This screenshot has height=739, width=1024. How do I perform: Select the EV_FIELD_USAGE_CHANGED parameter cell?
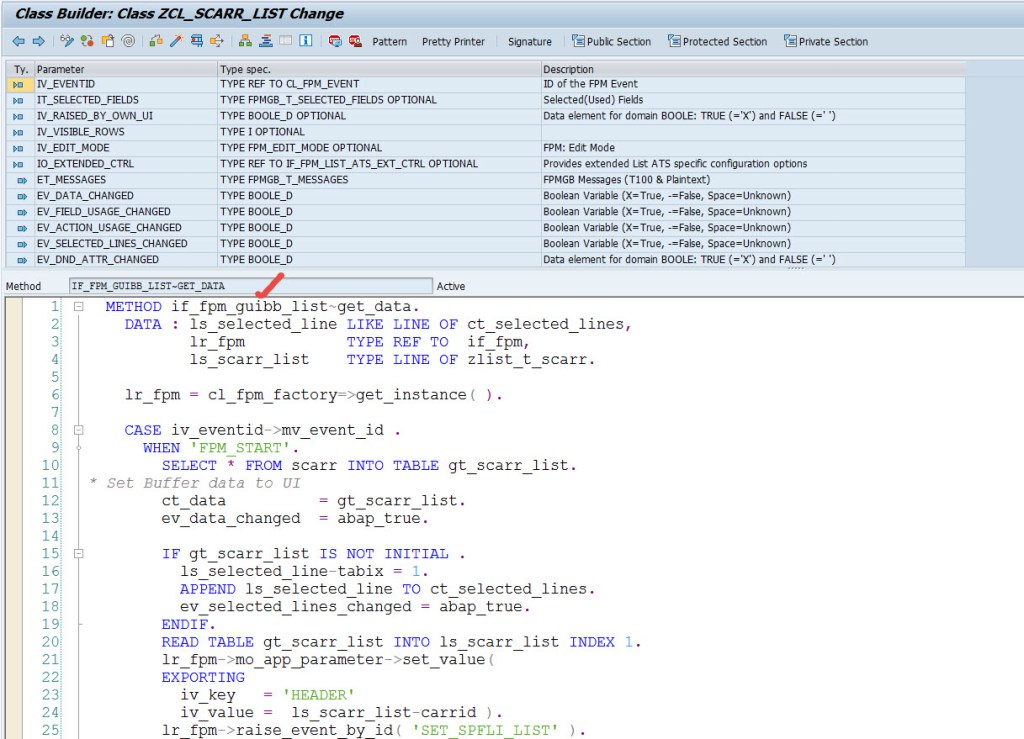[125, 212]
